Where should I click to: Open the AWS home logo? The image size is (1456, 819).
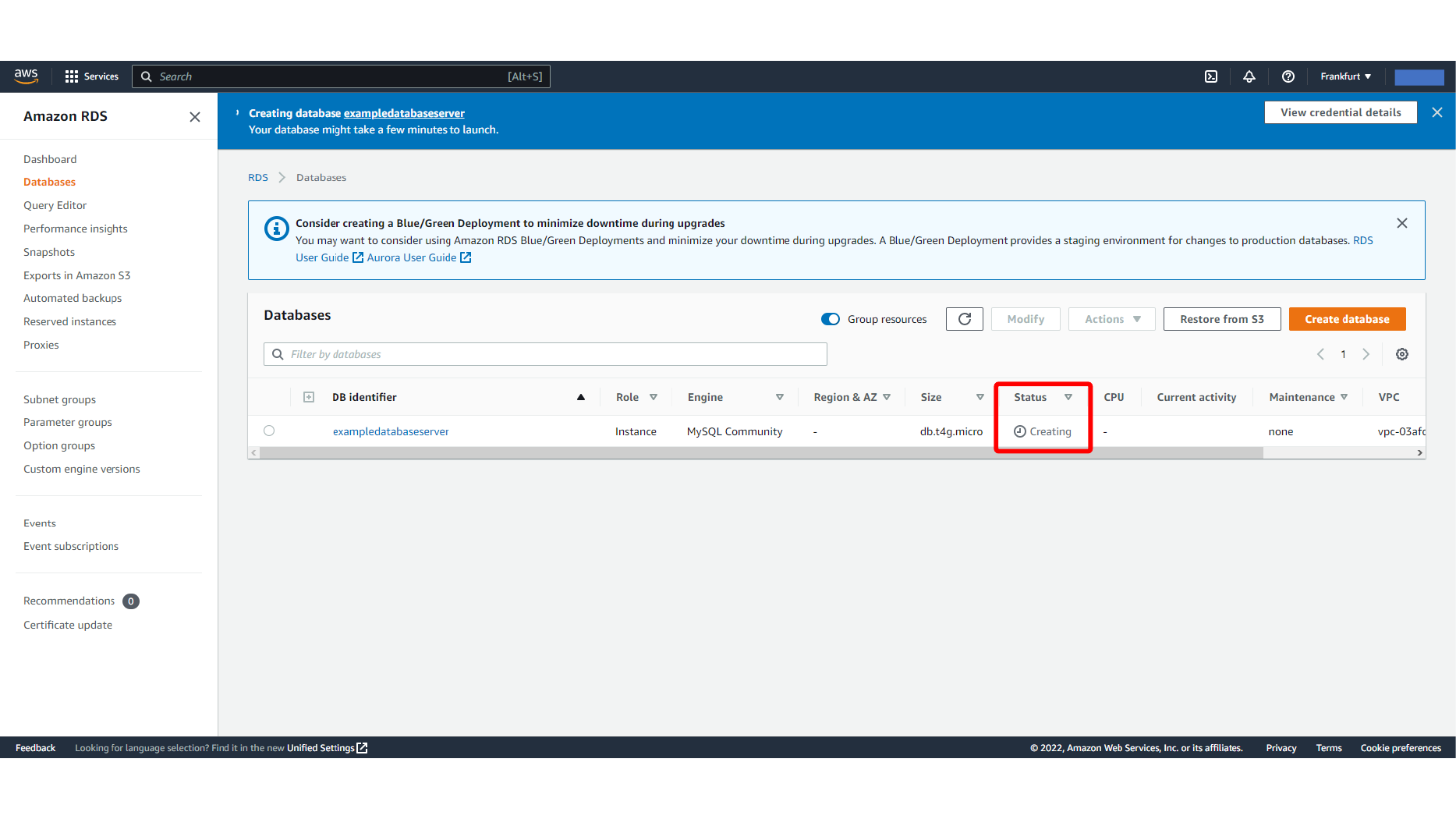[26, 76]
